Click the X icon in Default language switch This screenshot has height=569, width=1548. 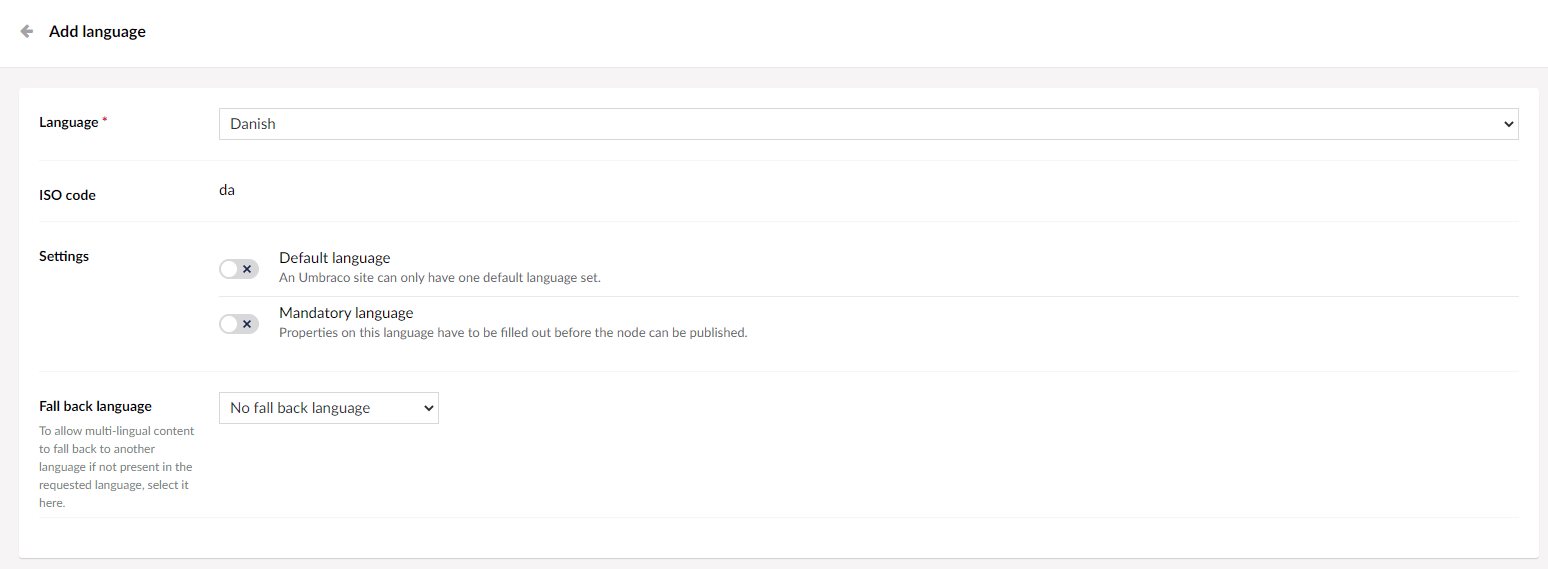247,269
